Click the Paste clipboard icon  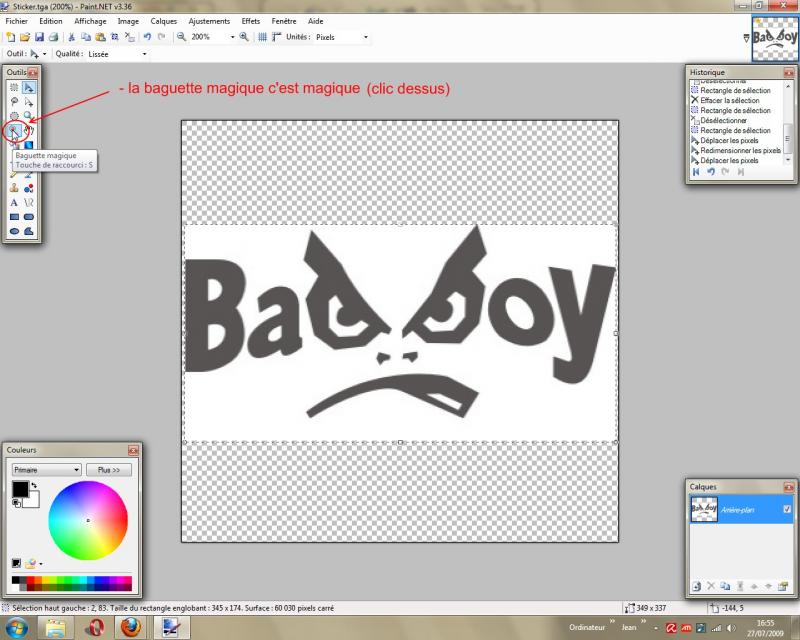point(101,37)
